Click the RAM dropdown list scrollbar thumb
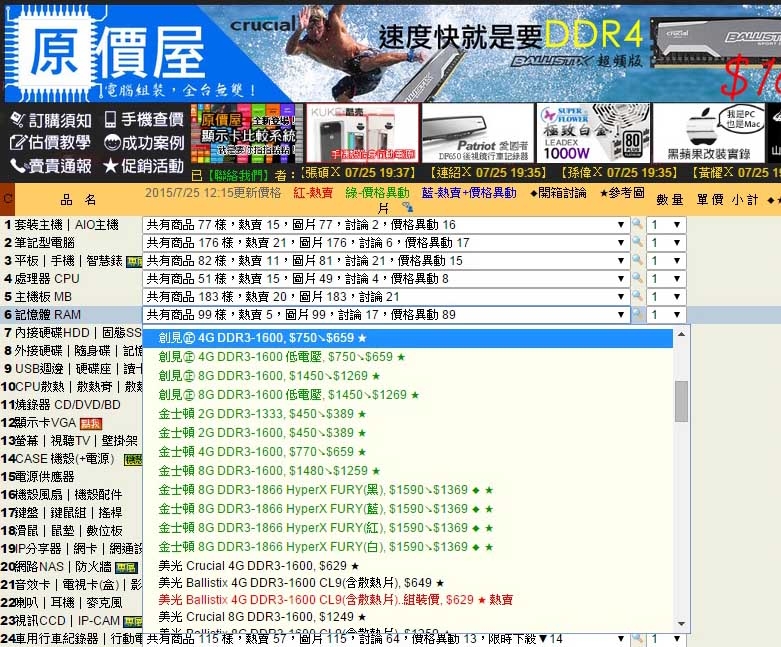Image resolution: width=781 pixels, height=647 pixels. 681,401
